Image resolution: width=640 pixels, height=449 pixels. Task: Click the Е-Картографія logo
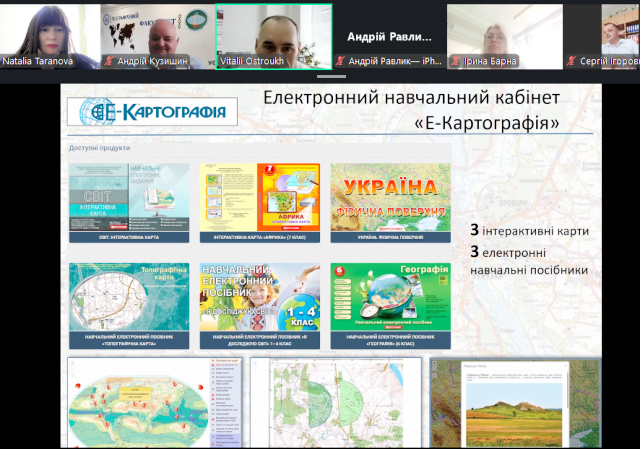click(x=152, y=111)
